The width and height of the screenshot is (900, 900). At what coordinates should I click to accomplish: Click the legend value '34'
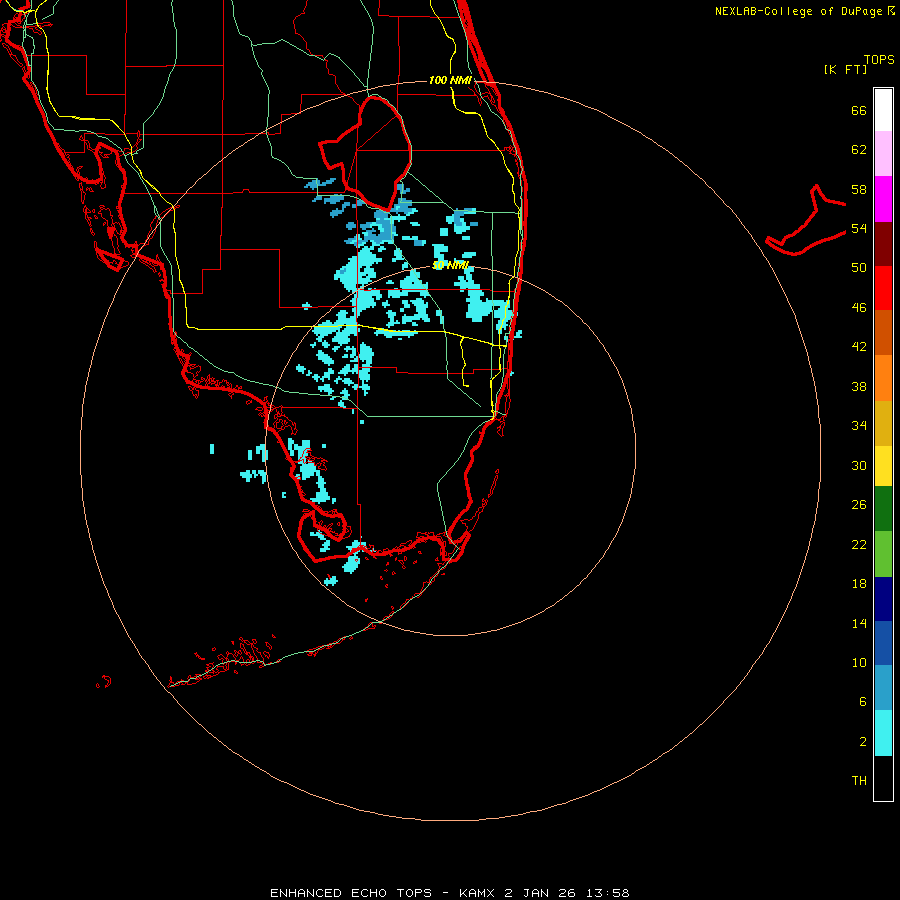(x=859, y=426)
